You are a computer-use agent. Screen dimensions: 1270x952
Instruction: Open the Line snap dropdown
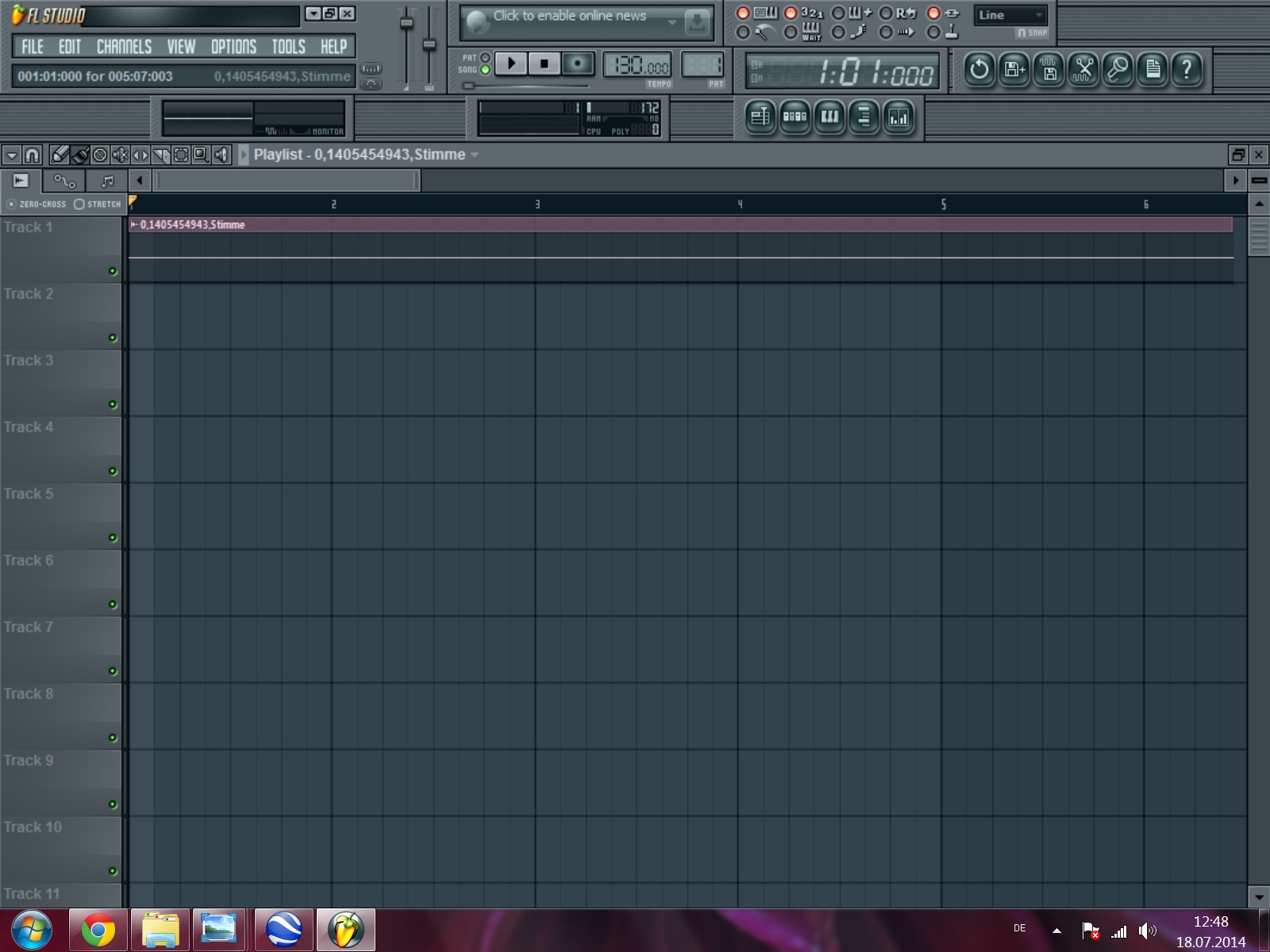tap(1010, 15)
